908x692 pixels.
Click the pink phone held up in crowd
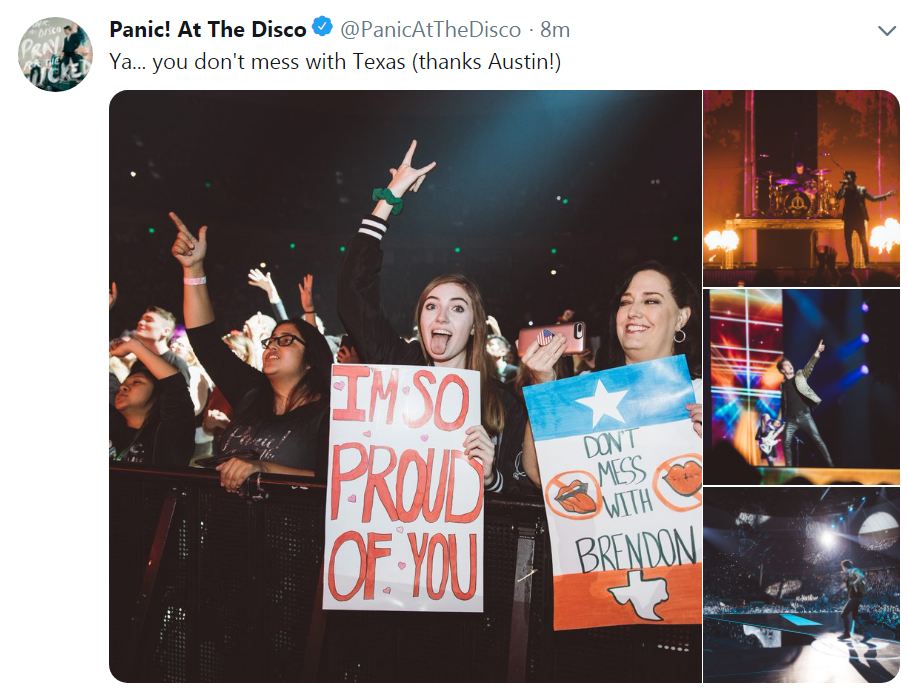click(552, 338)
